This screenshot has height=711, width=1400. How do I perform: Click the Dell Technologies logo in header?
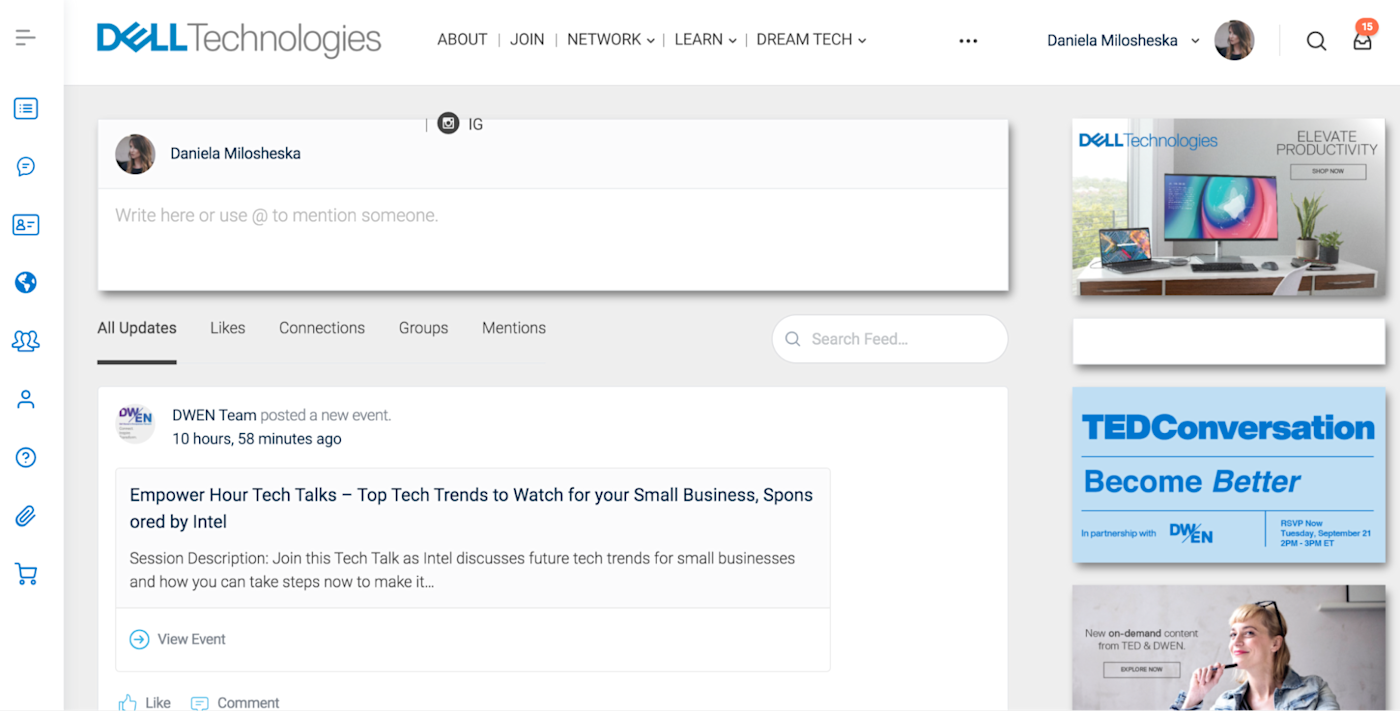click(x=239, y=40)
